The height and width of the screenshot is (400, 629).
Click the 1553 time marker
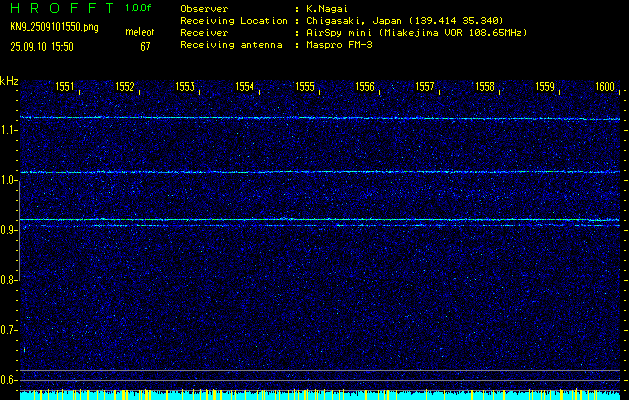(185, 87)
